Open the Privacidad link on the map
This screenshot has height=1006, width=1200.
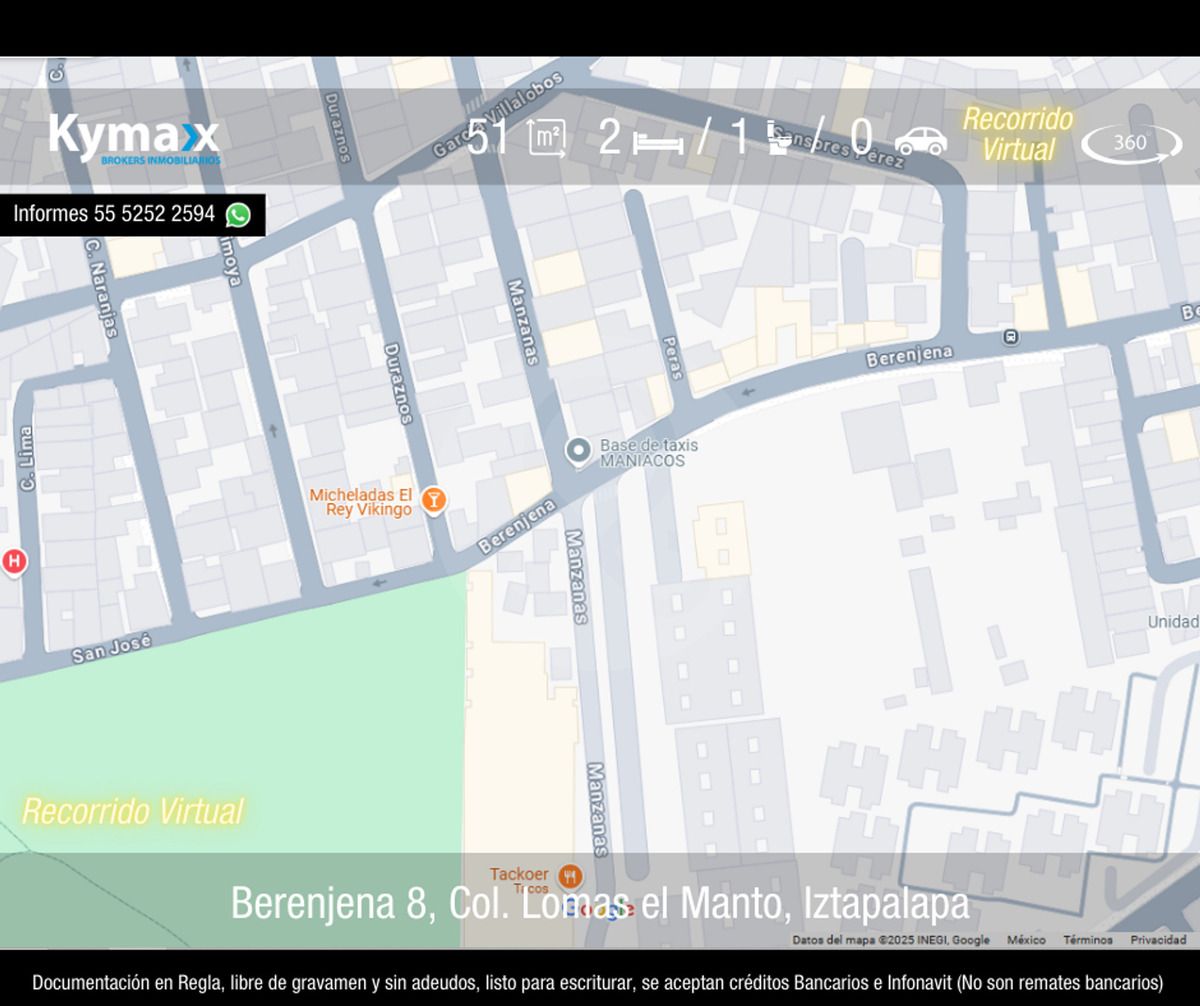(1159, 940)
